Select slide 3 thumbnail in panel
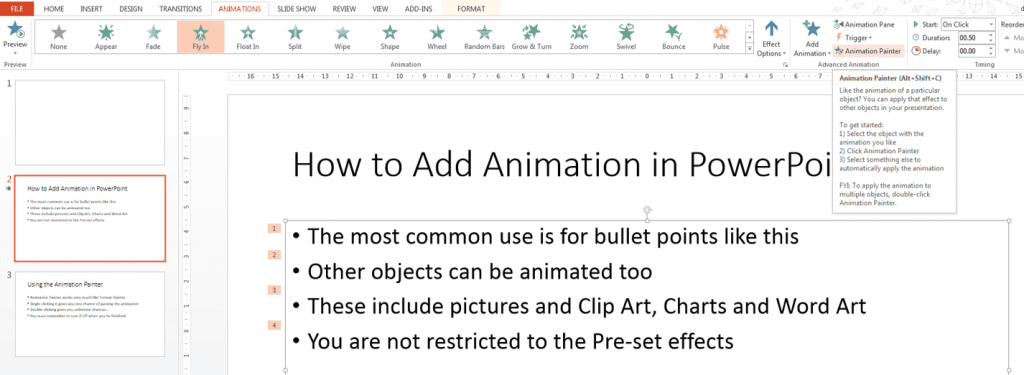1024x375 pixels. point(90,314)
